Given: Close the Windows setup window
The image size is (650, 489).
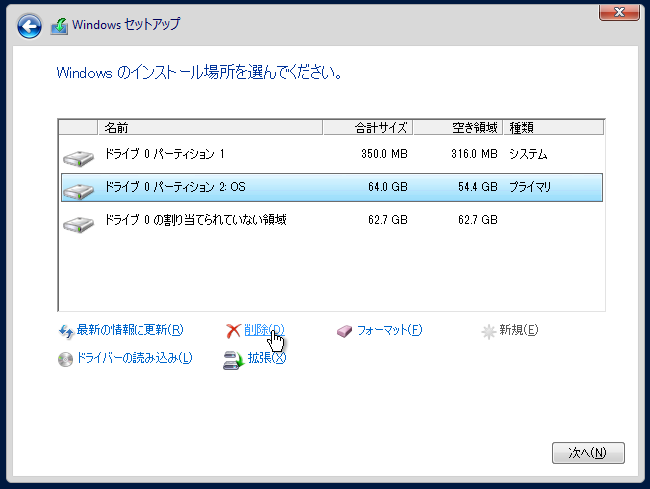Looking at the screenshot, I should 619,12.
